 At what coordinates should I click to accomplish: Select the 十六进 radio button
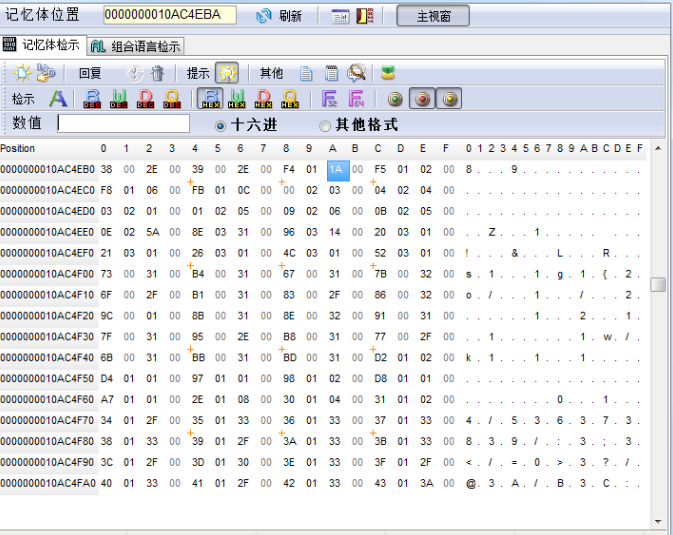click(221, 125)
